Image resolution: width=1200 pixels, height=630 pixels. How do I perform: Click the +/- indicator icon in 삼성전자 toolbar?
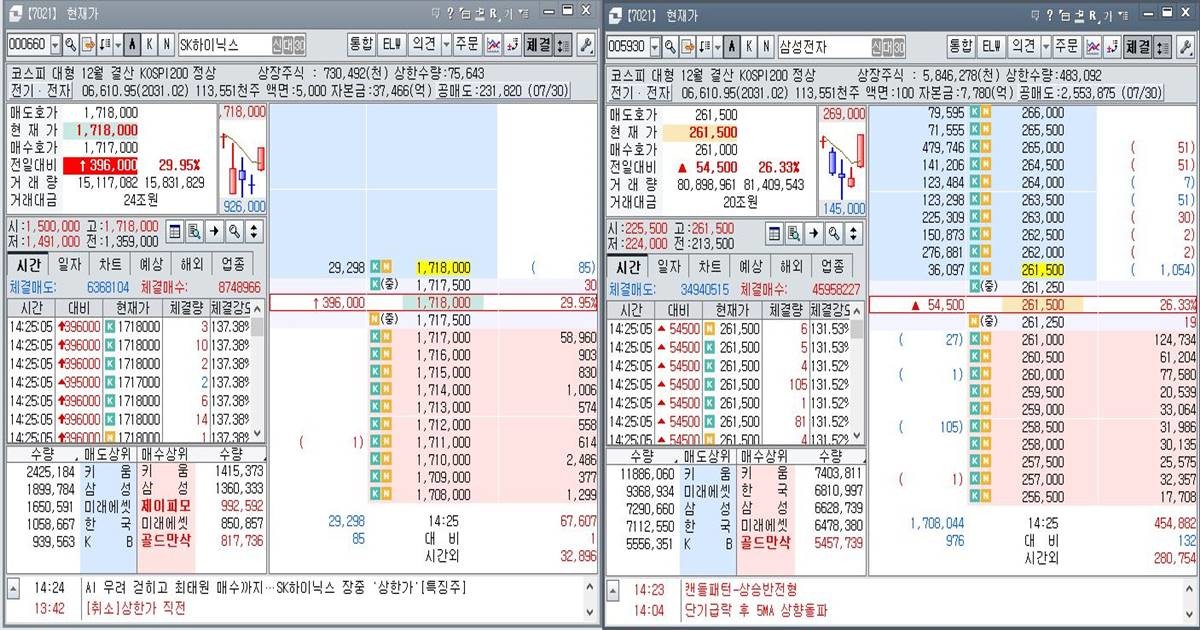(1113, 45)
